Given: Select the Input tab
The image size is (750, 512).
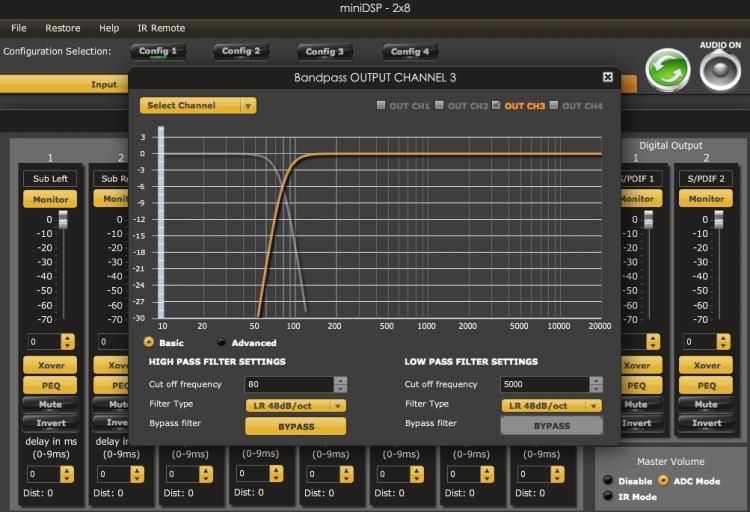Looking at the screenshot, I should tap(65, 84).
